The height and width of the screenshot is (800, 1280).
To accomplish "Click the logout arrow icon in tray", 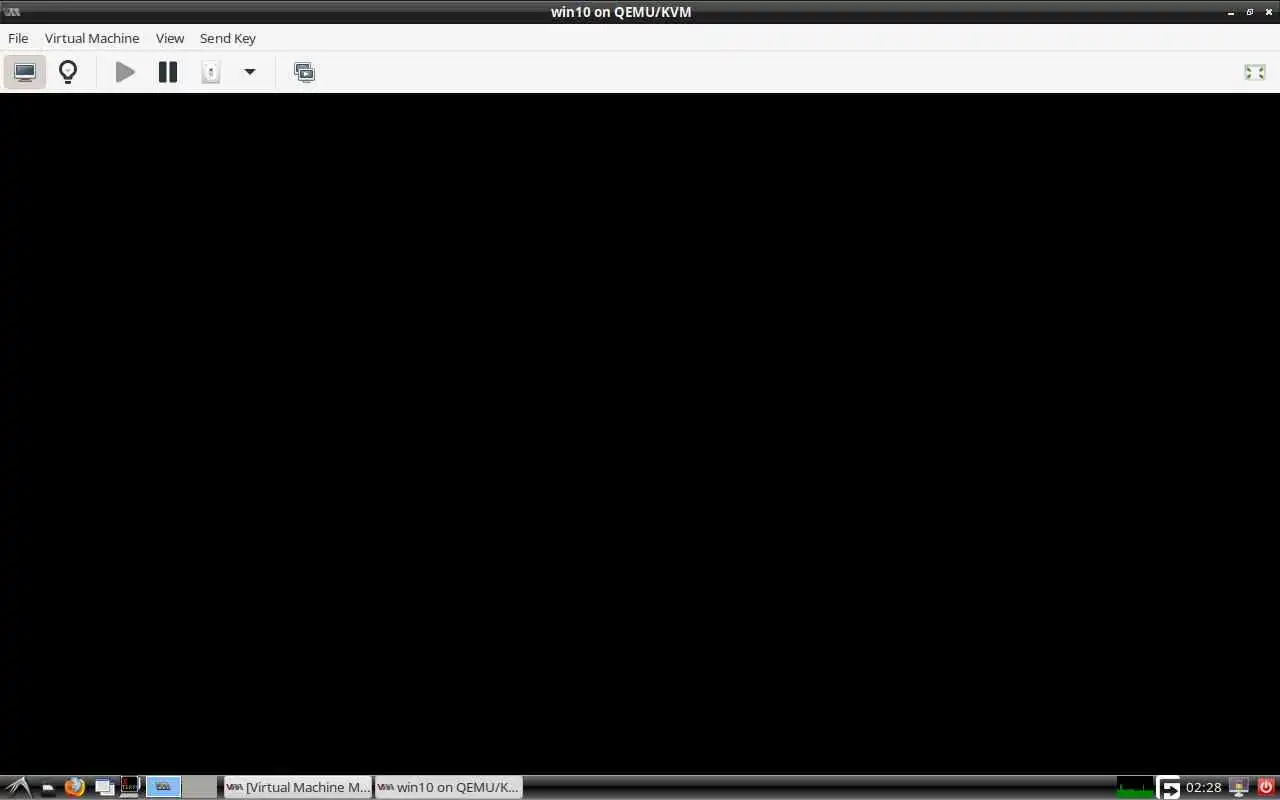I will (1168, 788).
